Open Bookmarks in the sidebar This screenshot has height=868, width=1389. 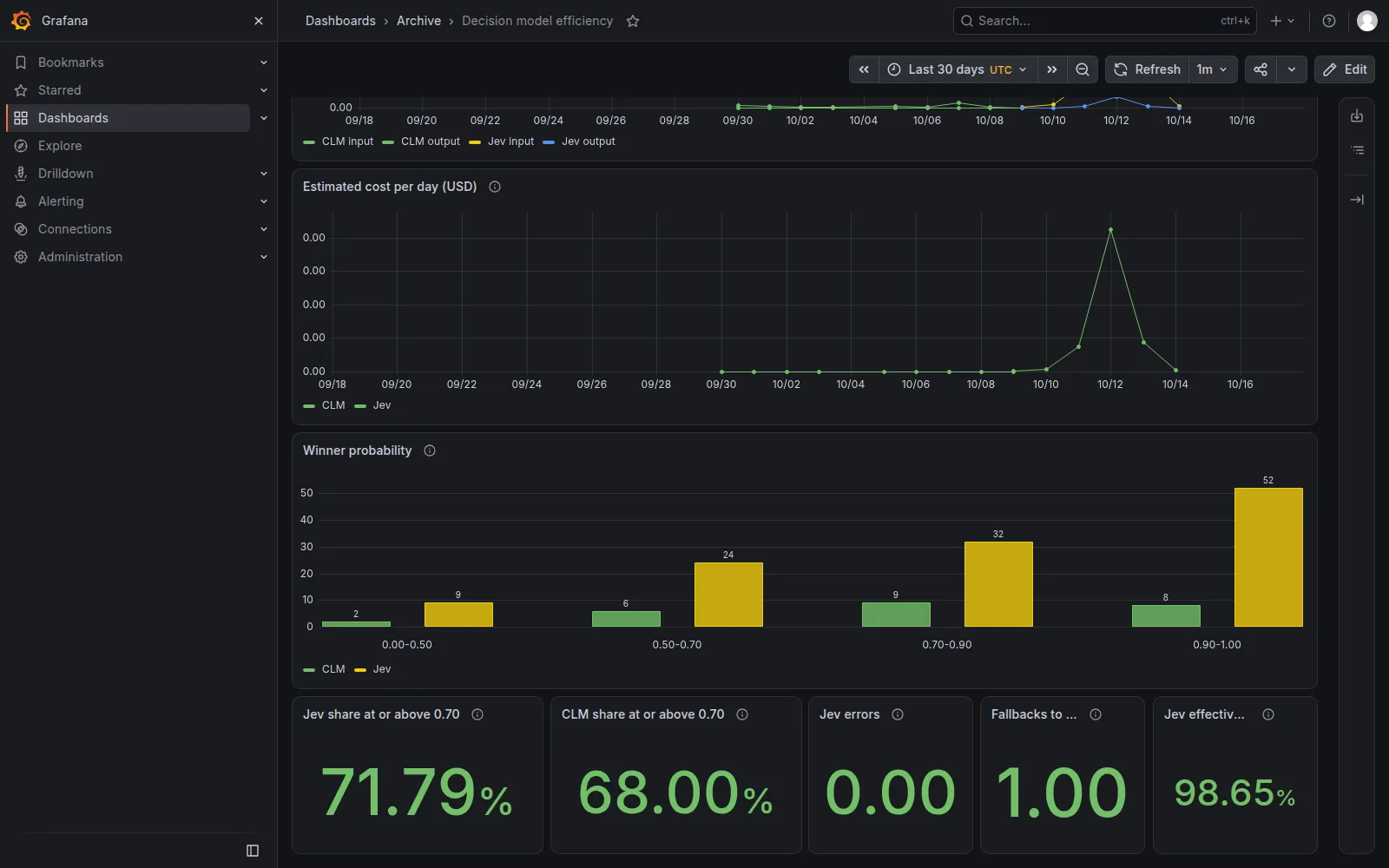click(71, 62)
